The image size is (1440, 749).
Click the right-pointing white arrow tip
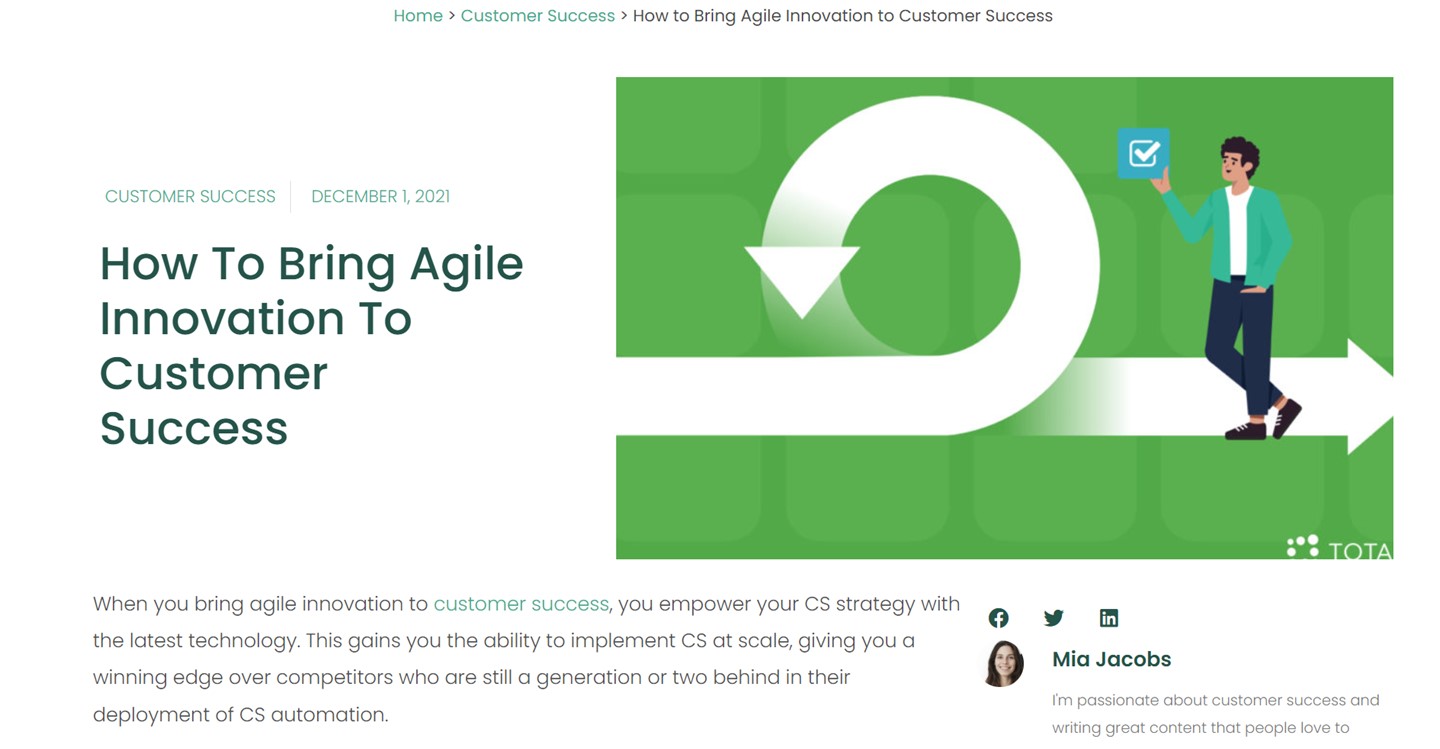pyautogui.click(x=1370, y=396)
